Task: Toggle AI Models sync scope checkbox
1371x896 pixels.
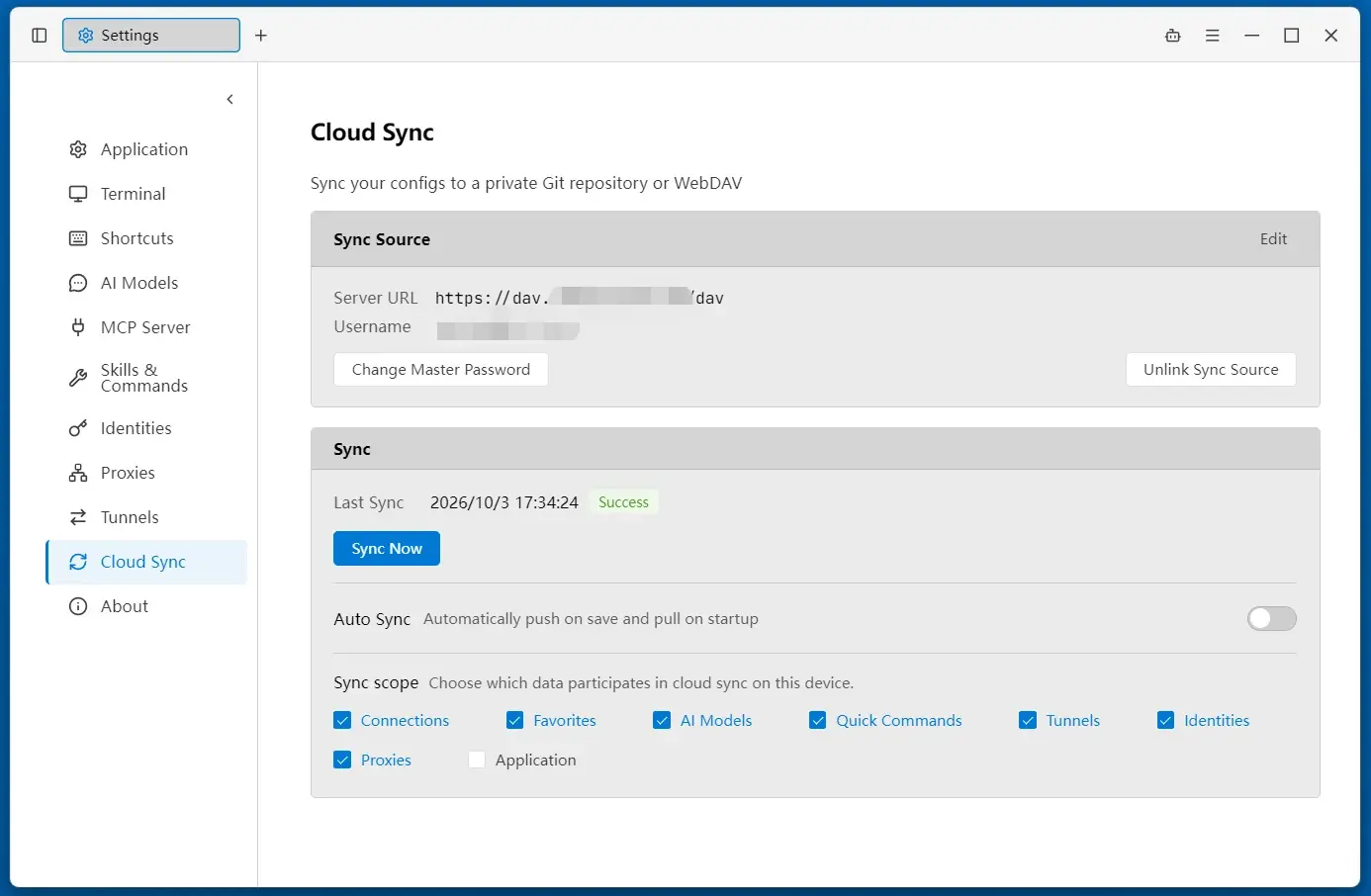Action: pos(662,721)
